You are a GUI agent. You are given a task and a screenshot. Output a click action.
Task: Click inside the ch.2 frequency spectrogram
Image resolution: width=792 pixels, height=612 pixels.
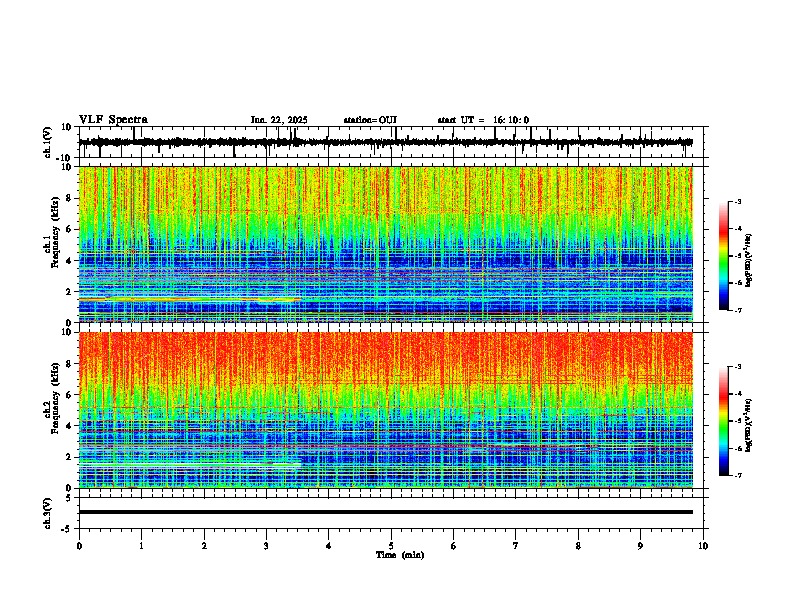(x=385, y=410)
